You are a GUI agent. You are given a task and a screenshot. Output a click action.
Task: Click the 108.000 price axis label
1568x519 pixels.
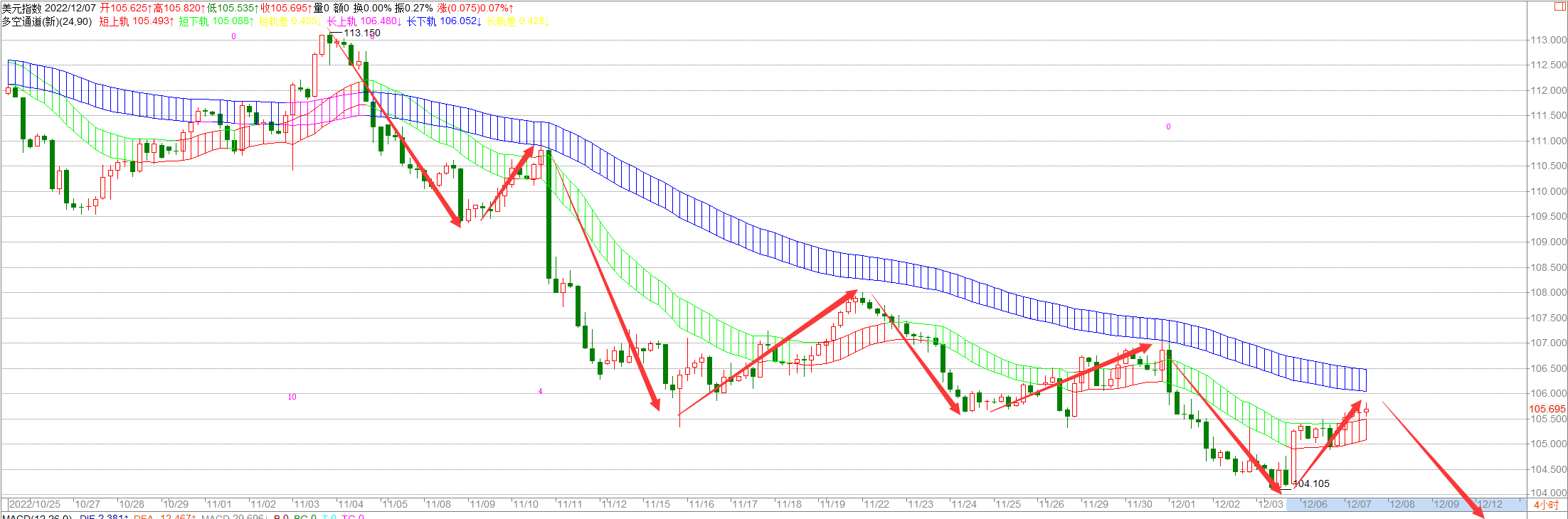coord(1548,292)
